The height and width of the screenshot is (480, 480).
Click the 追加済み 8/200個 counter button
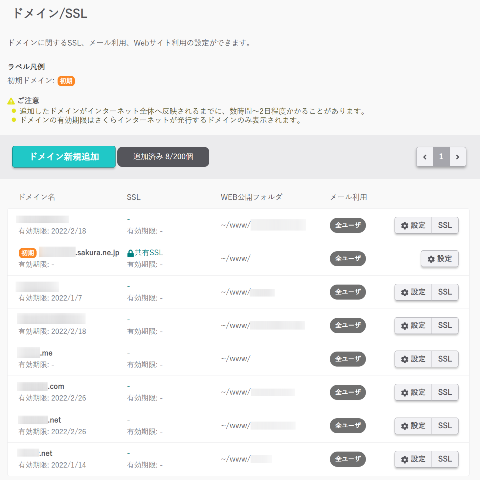click(x=163, y=157)
